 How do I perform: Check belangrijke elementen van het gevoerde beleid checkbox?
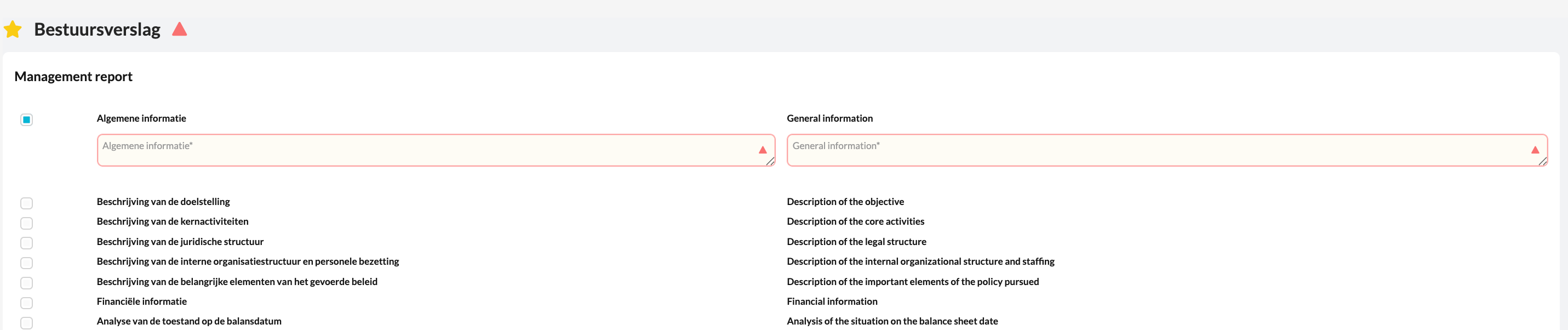click(26, 283)
